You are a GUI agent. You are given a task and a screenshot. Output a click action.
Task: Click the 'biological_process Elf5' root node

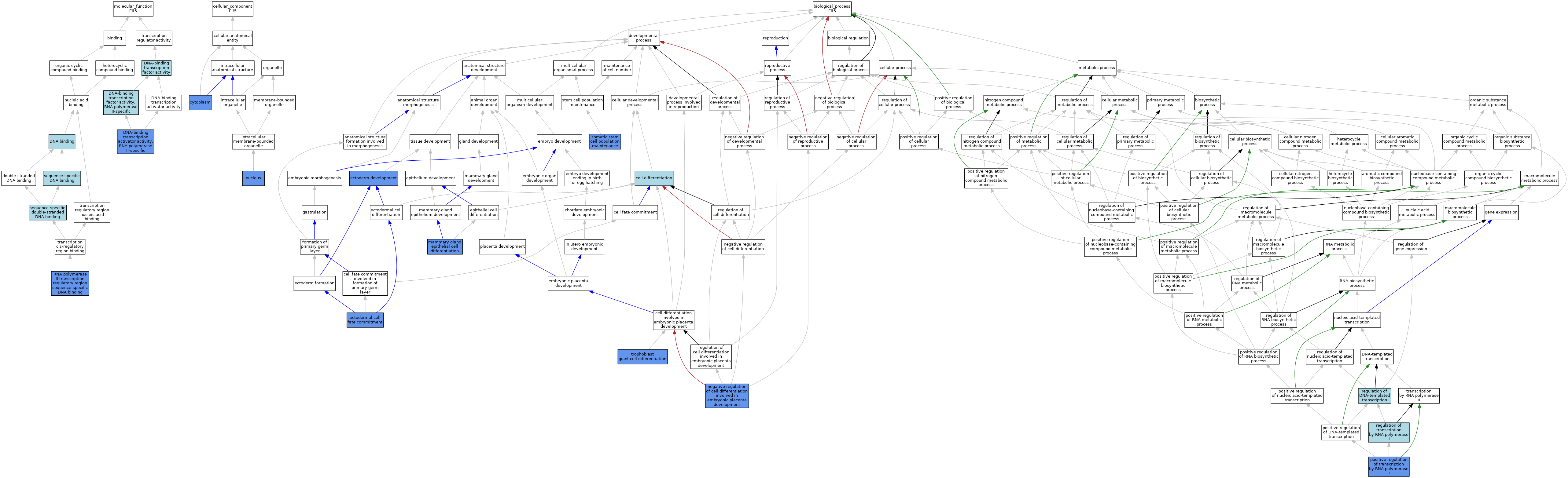[832, 9]
